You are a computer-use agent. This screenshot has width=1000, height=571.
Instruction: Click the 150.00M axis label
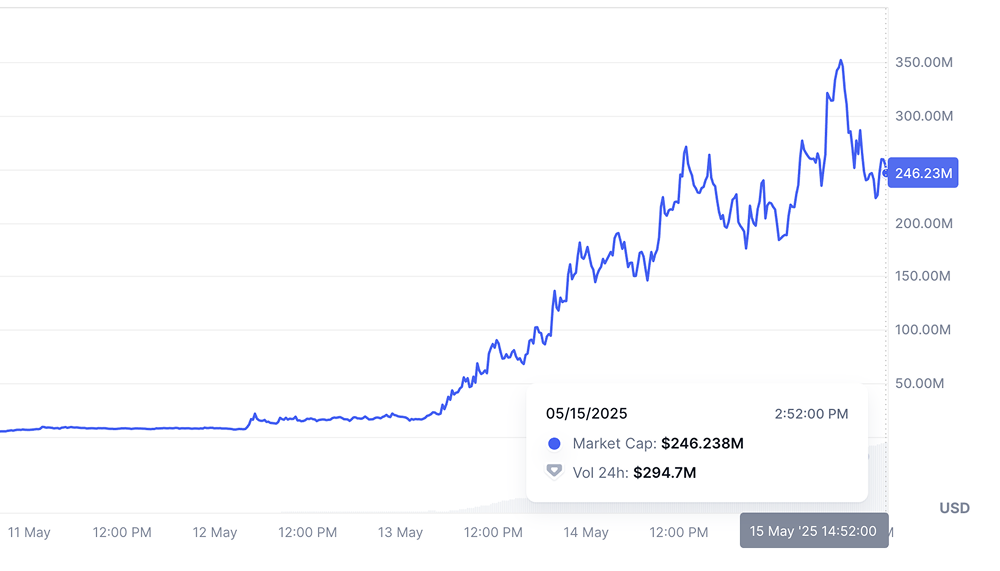click(924, 276)
